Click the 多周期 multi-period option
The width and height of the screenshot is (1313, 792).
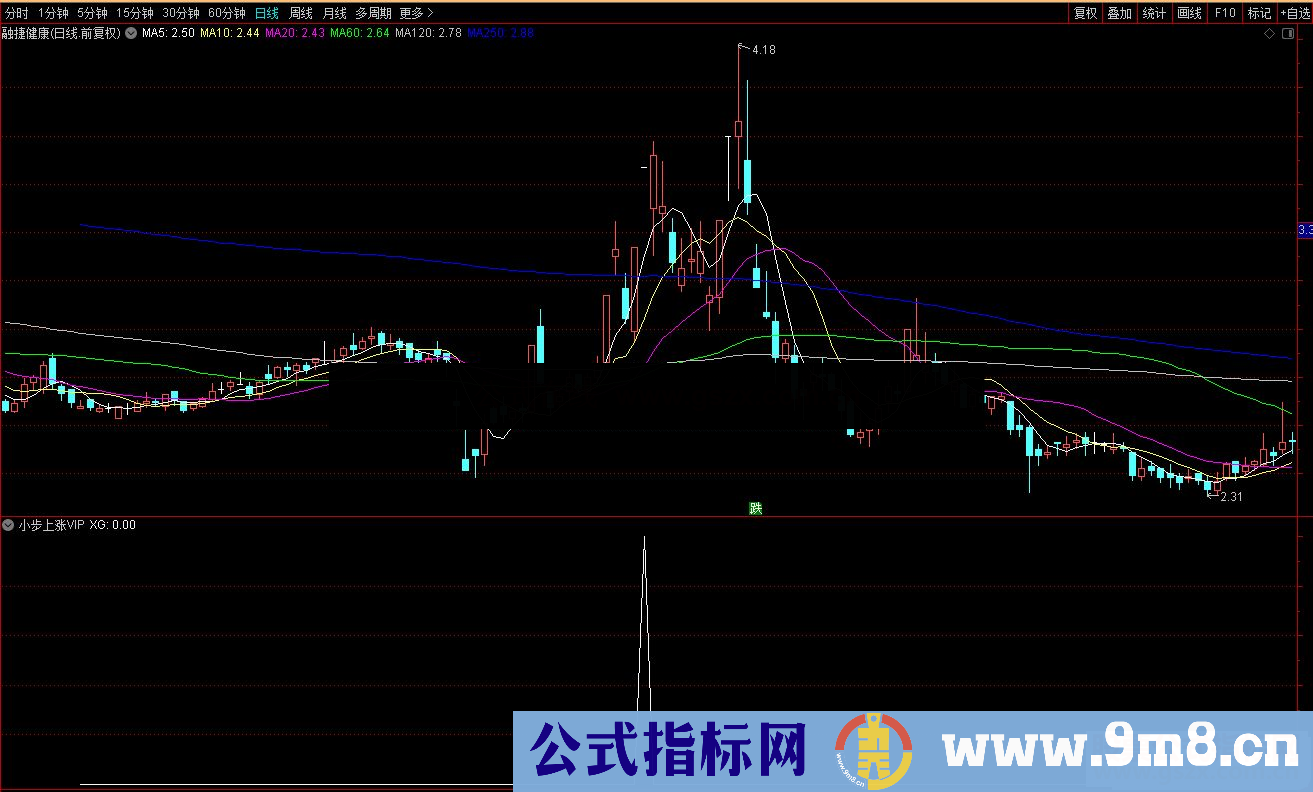(x=372, y=12)
